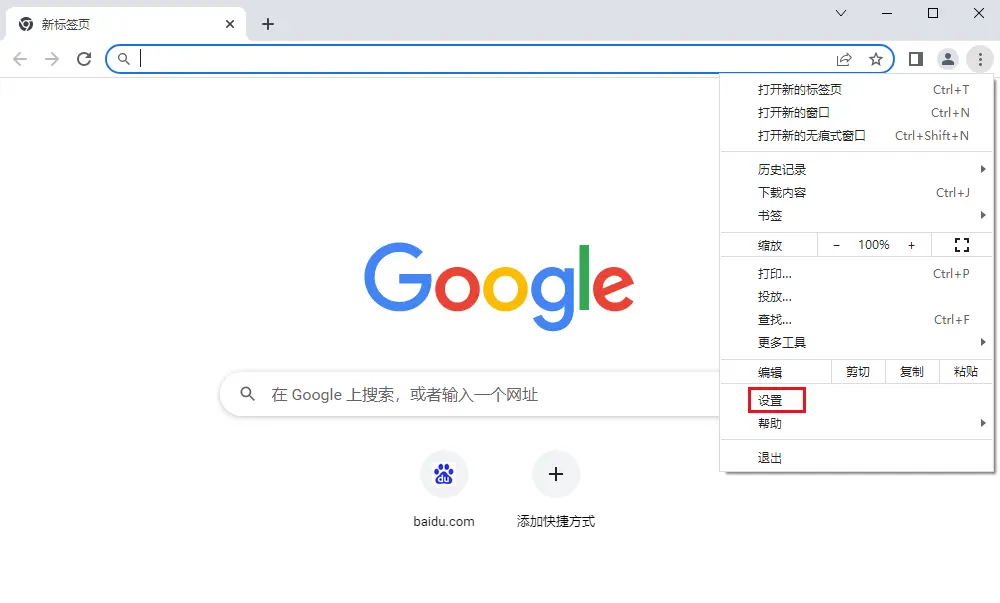1000x603 pixels.
Task: Click 添加快捷方式 add shortcut button
Action: 555,490
